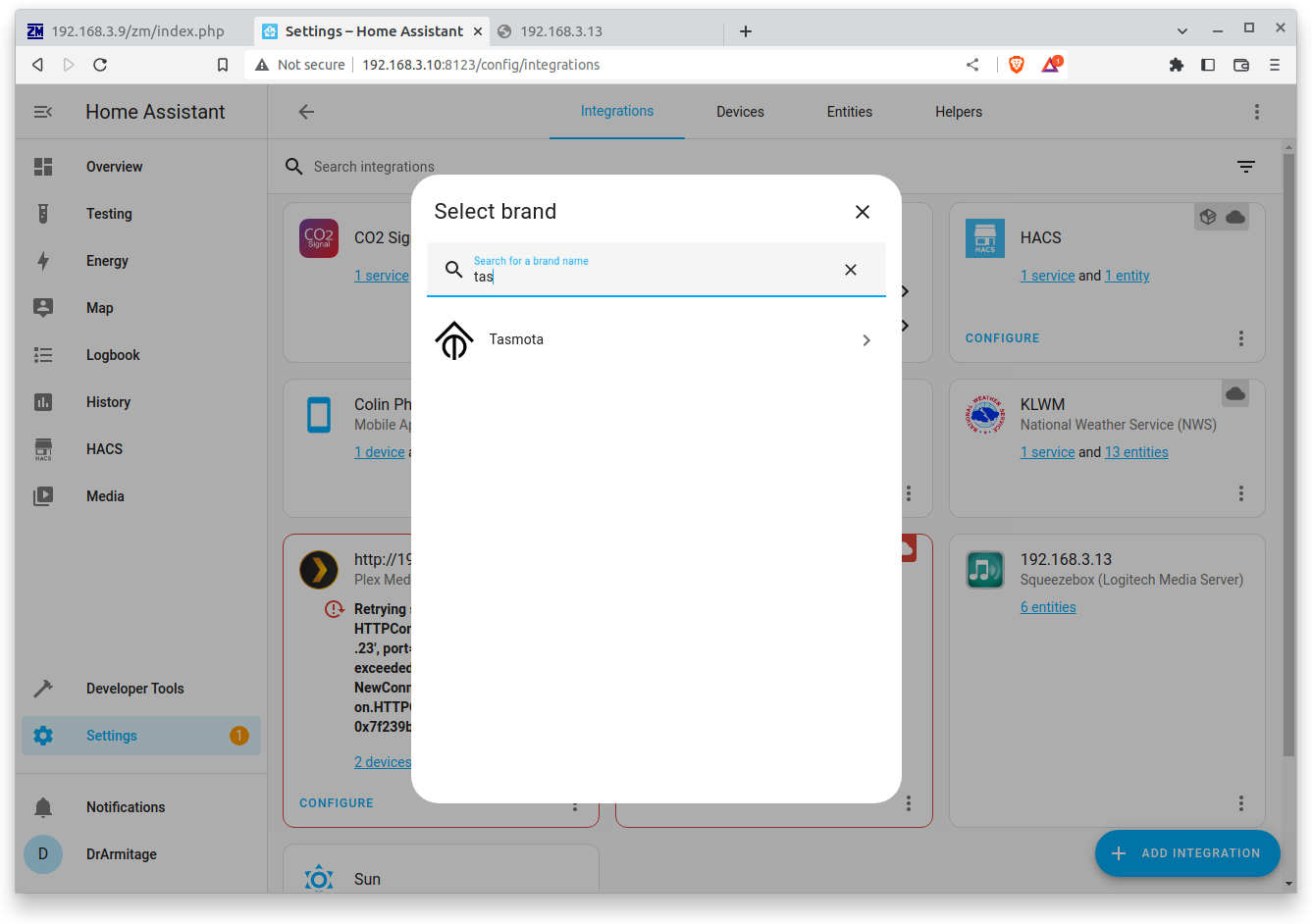Open Developer Tools

[141, 689]
